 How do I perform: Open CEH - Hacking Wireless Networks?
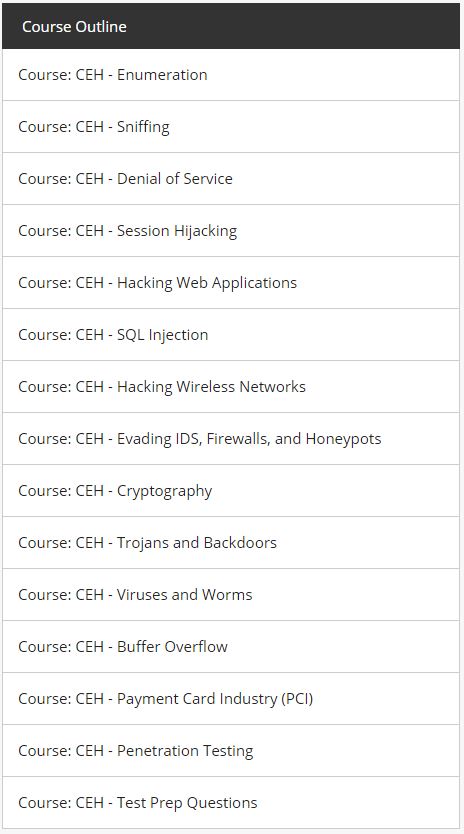231,387
